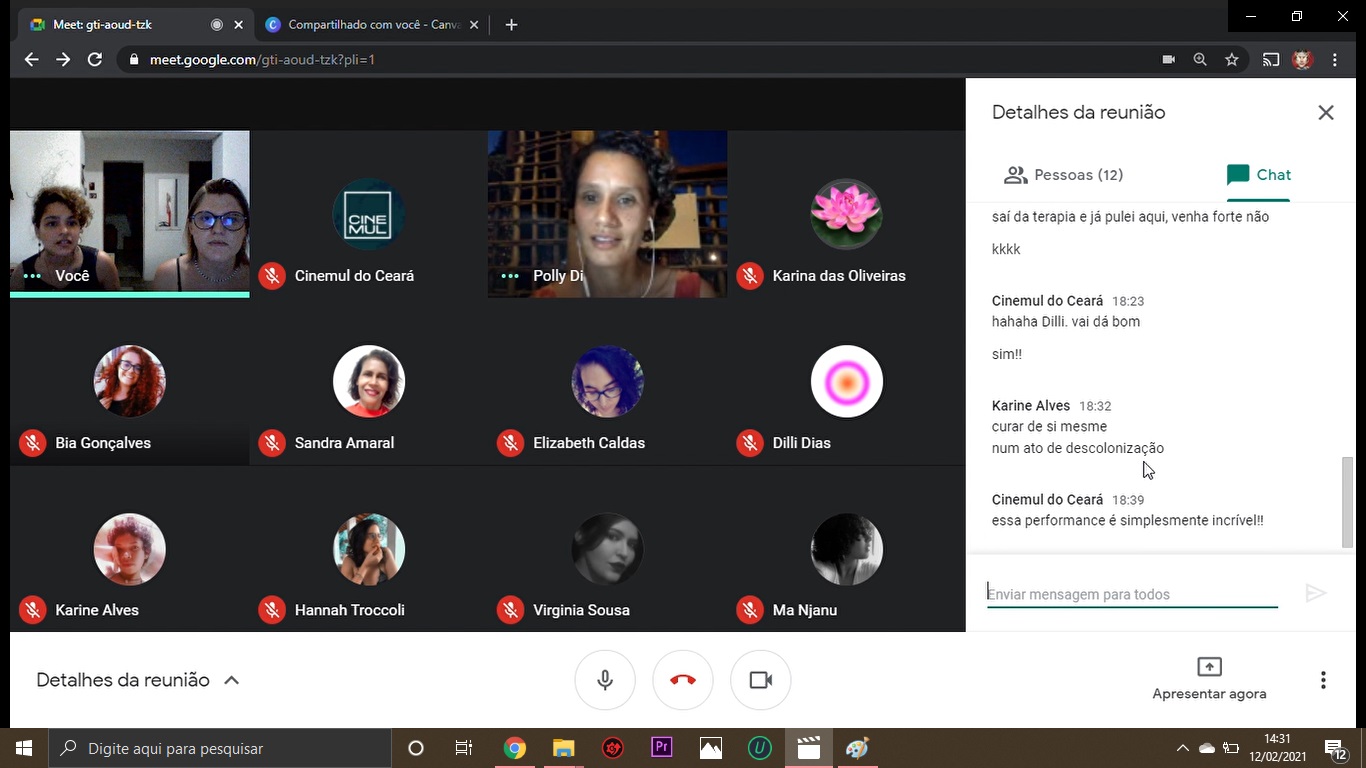Click the Enviar mensagem para todos field

pos(1131,594)
